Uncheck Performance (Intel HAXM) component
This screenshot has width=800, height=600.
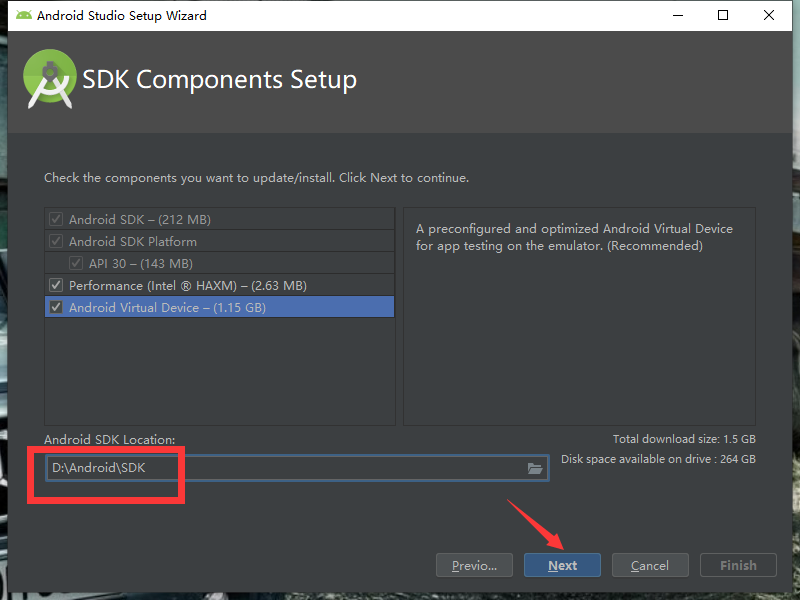click(x=56, y=285)
